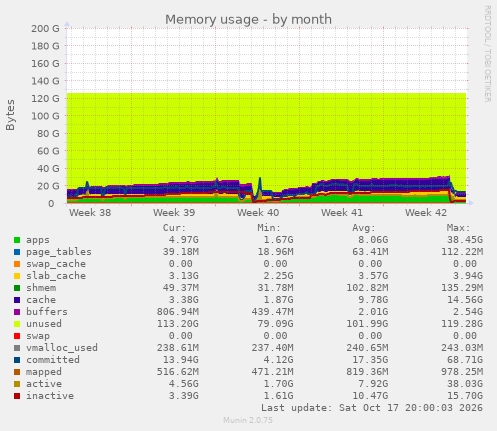Select the 'shmem' legend label

point(41,288)
